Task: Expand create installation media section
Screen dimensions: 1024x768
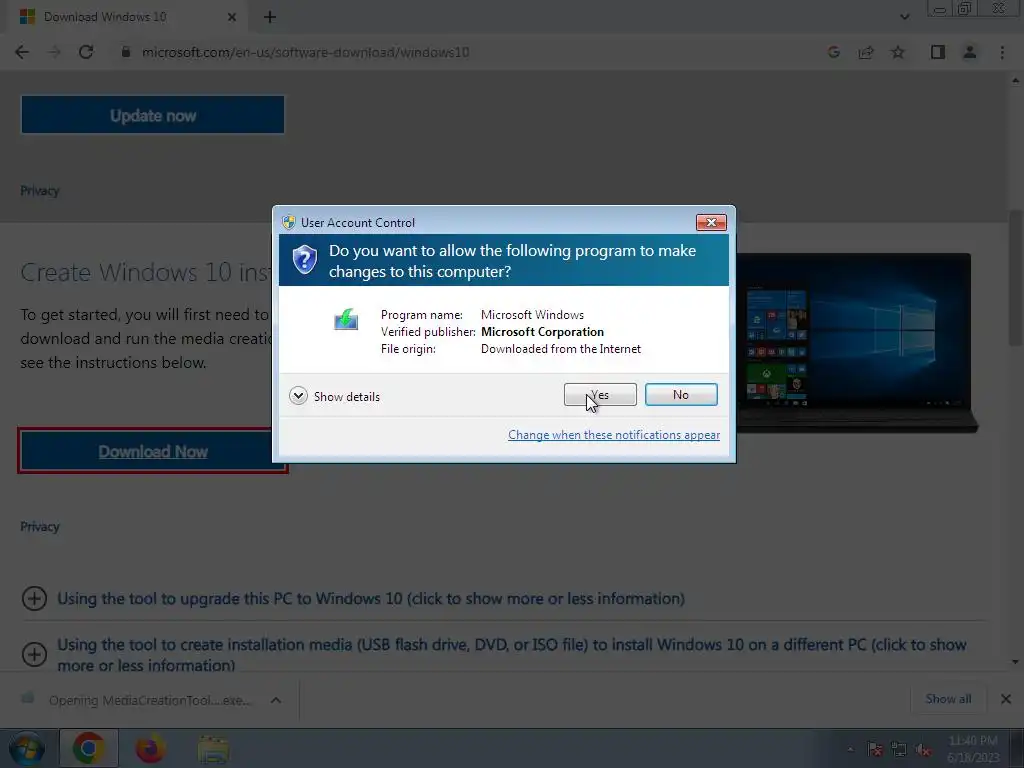Action: pyautogui.click(x=34, y=654)
